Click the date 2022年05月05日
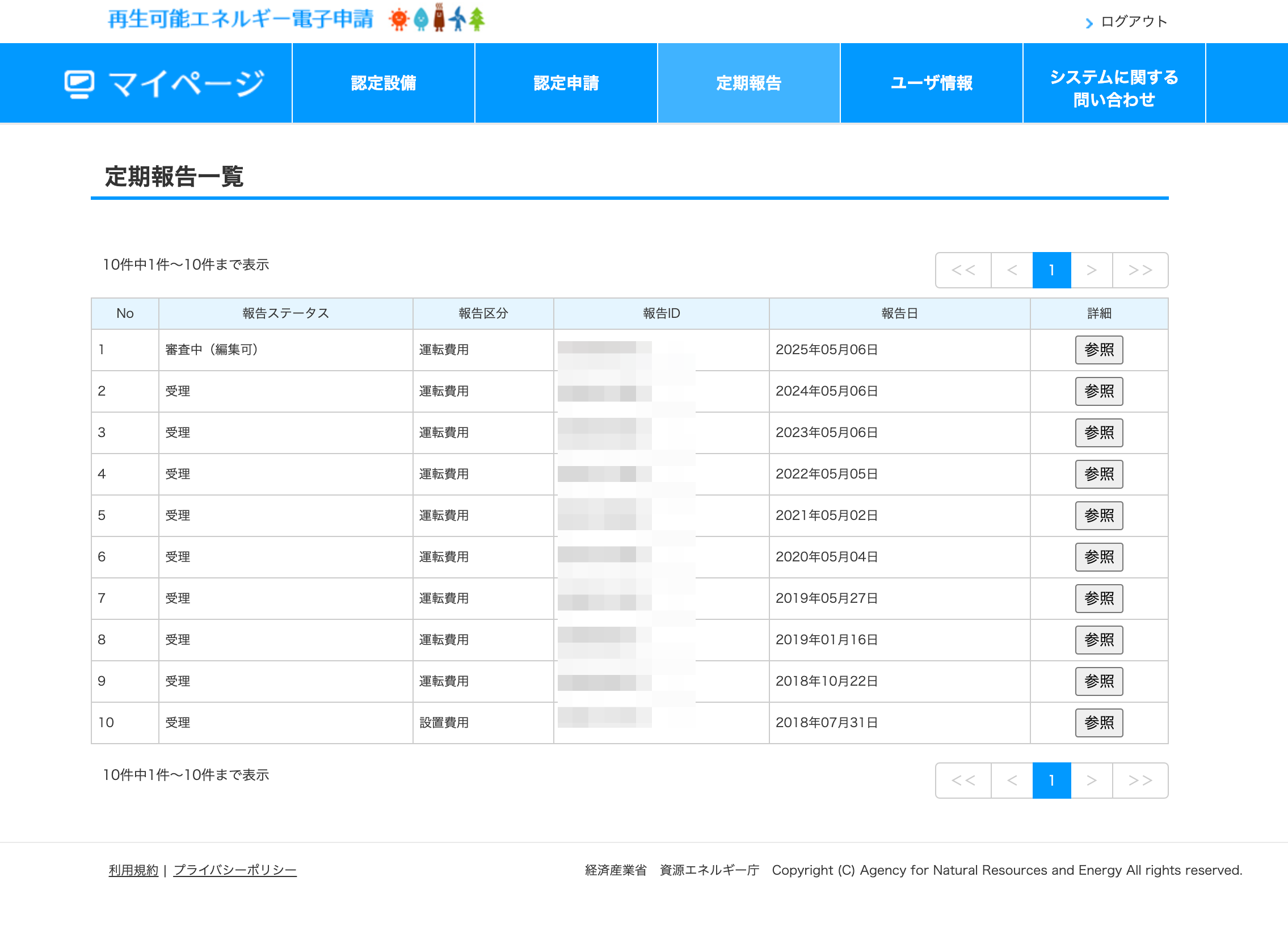The height and width of the screenshot is (948, 1288). (x=826, y=473)
